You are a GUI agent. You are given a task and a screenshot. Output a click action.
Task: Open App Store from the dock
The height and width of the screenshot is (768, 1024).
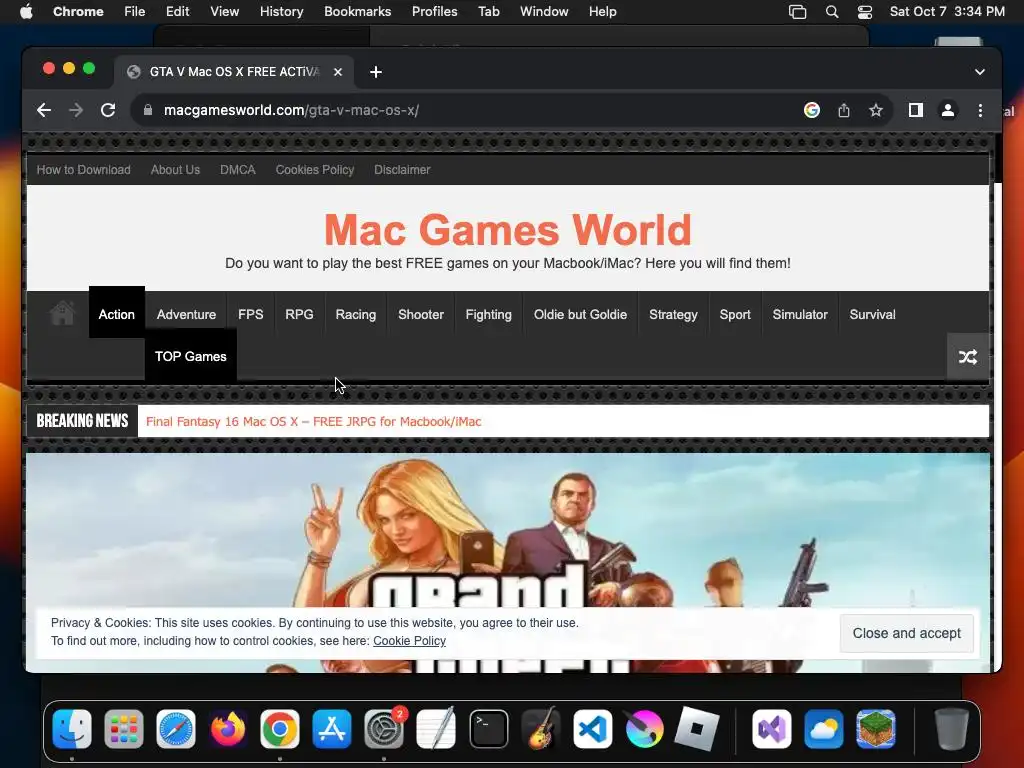click(x=332, y=729)
